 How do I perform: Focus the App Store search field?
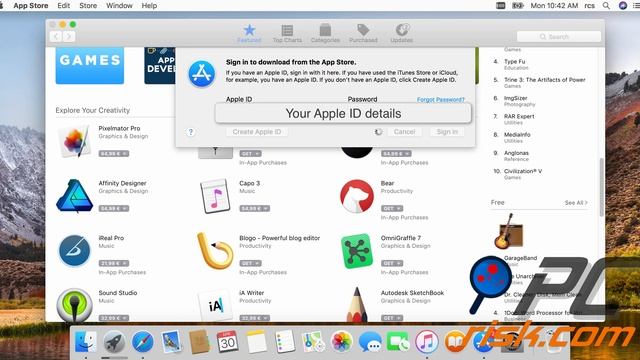[559, 37]
